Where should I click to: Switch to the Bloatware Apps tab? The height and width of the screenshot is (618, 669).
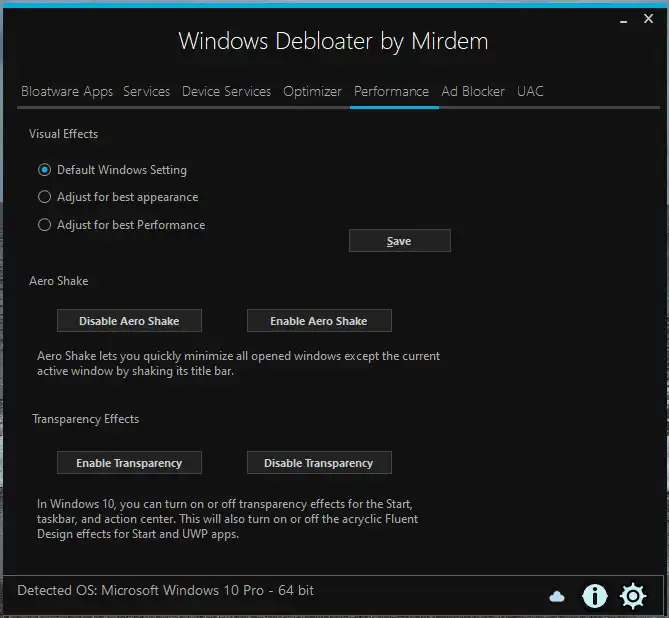(x=67, y=91)
